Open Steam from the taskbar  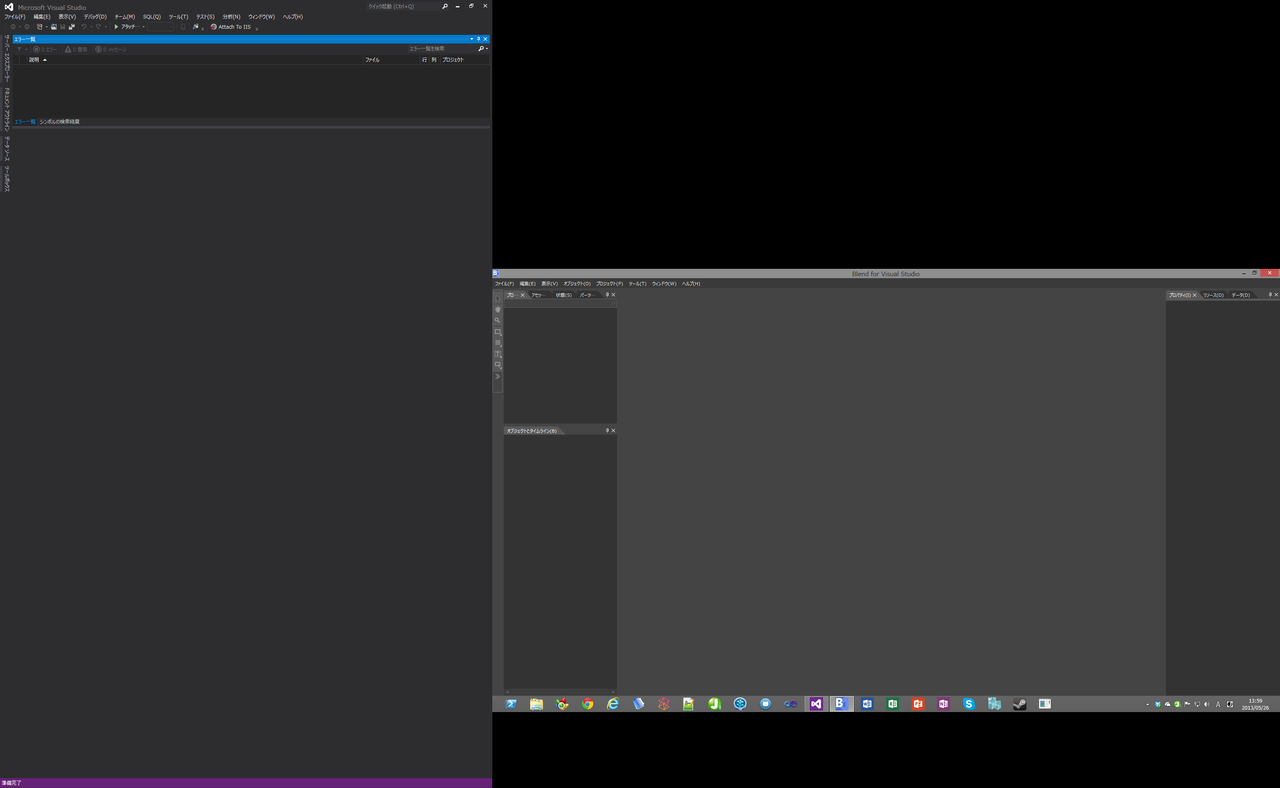coord(1019,704)
